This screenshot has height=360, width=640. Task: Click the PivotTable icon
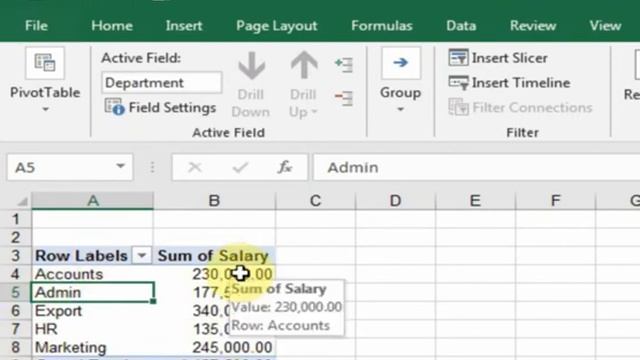click(45, 63)
